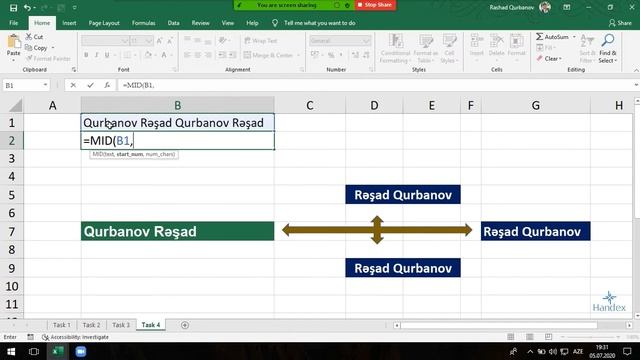Open Clipboard group dialog launcher
This screenshot has height=360, width=640.
(74, 70)
